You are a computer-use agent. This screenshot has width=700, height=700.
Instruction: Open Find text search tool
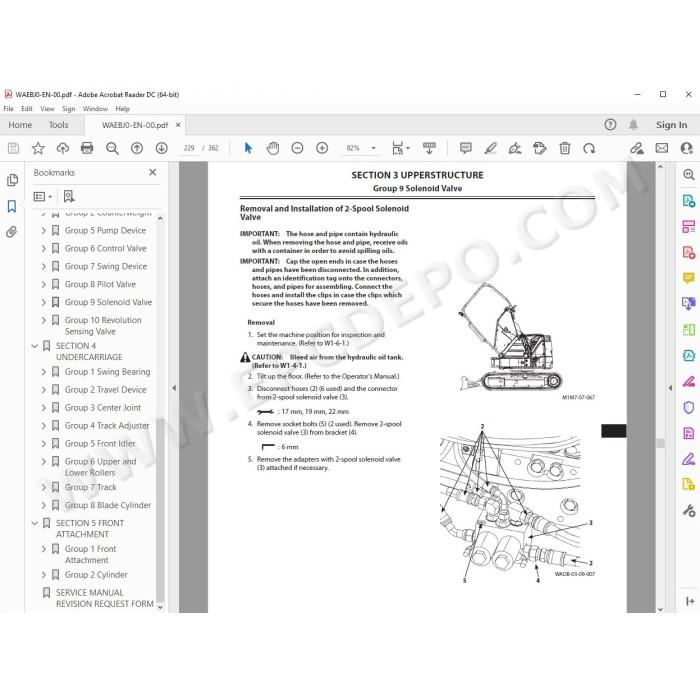click(x=112, y=148)
